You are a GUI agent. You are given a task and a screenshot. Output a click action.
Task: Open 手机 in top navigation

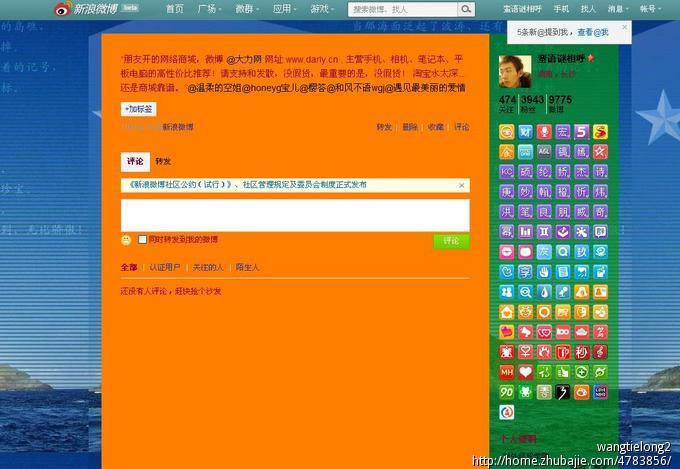(561, 9)
